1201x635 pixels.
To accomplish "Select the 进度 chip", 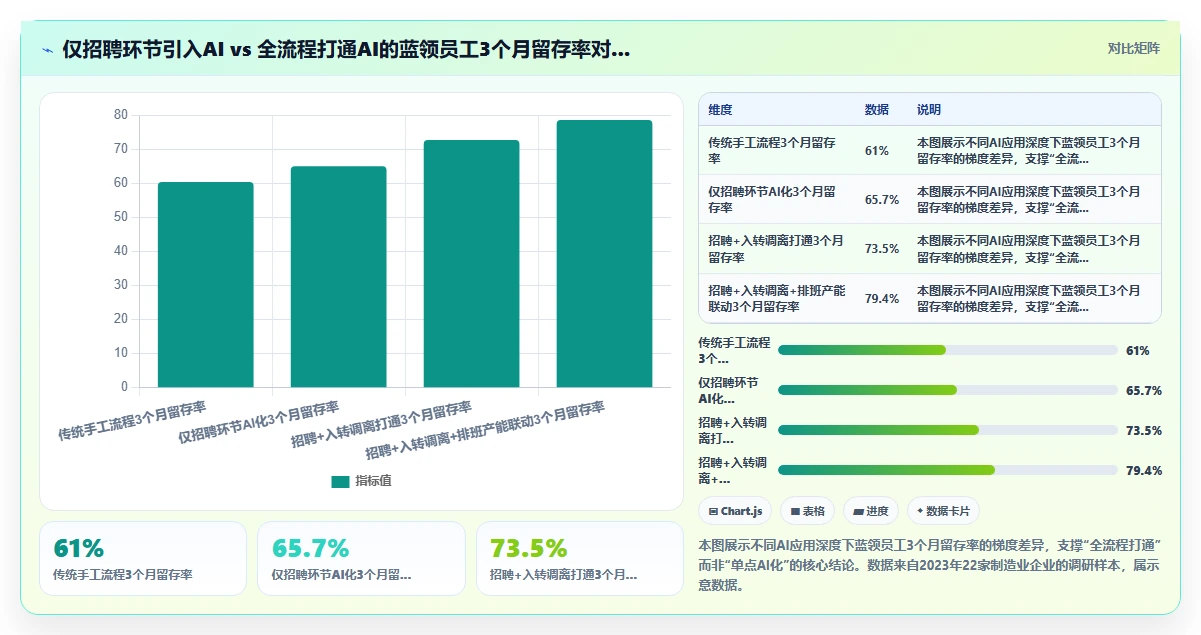I will 871,511.
